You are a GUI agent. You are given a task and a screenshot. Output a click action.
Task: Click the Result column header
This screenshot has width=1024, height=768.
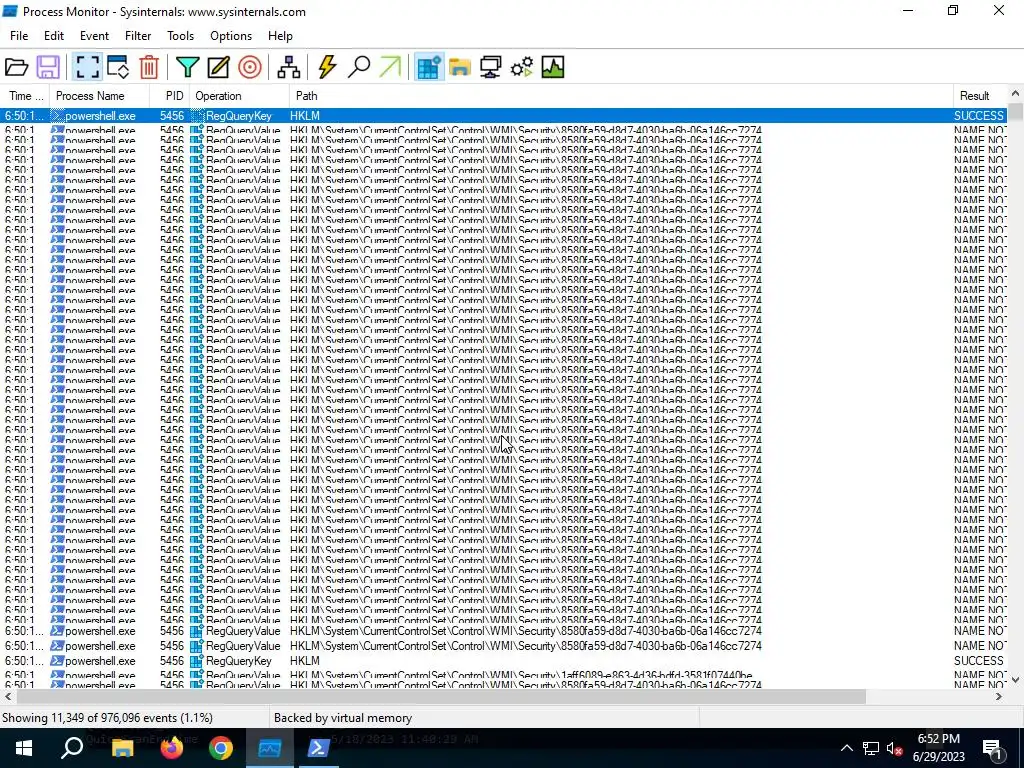click(980, 96)
